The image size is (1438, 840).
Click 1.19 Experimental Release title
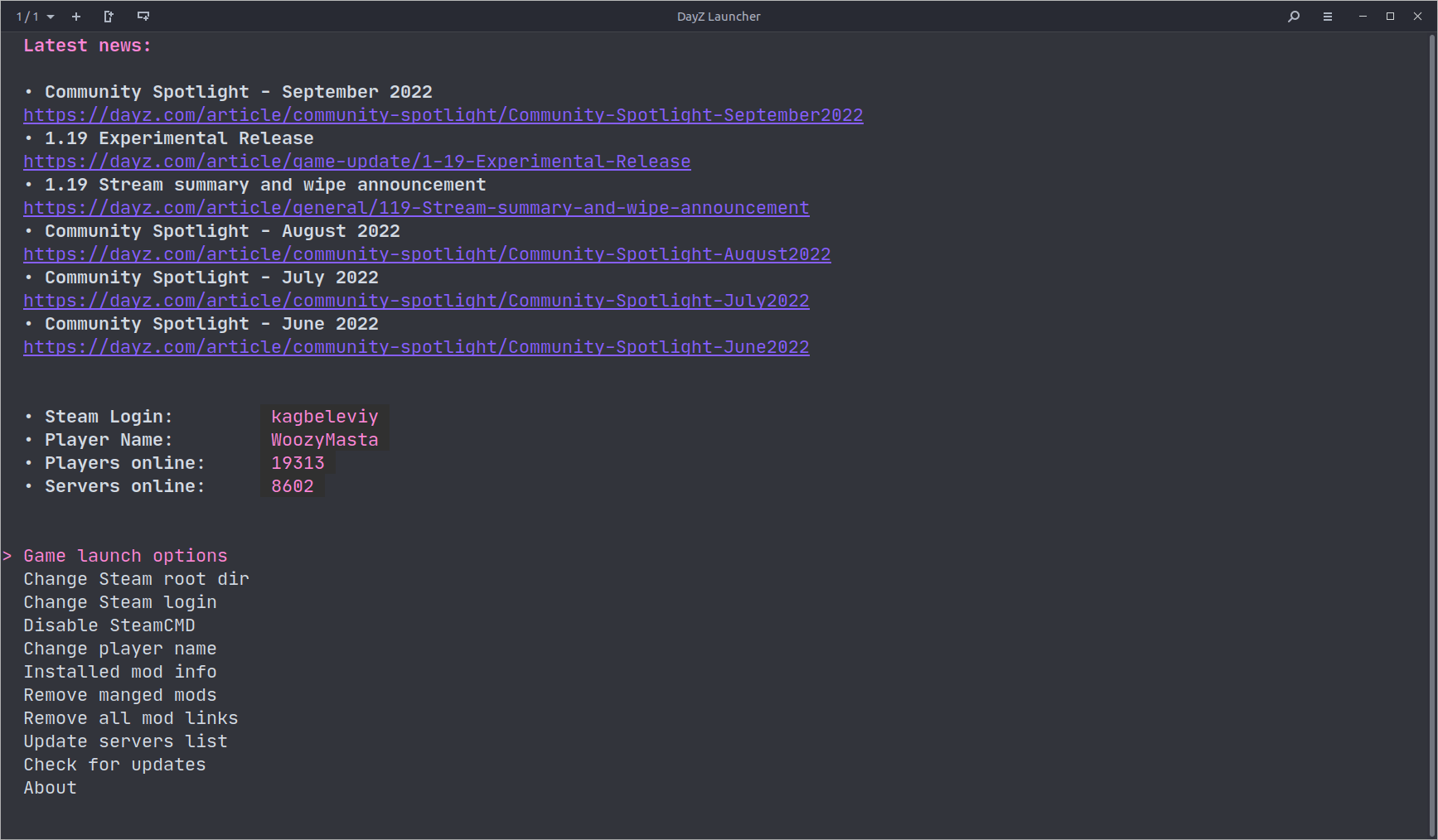click(179, 138)
